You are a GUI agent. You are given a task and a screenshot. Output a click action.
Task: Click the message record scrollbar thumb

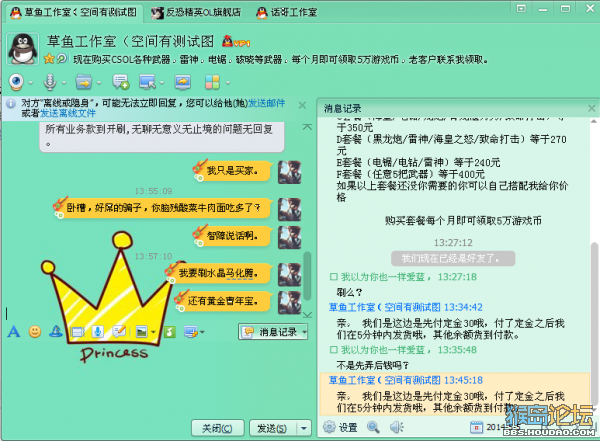point(594,323)
